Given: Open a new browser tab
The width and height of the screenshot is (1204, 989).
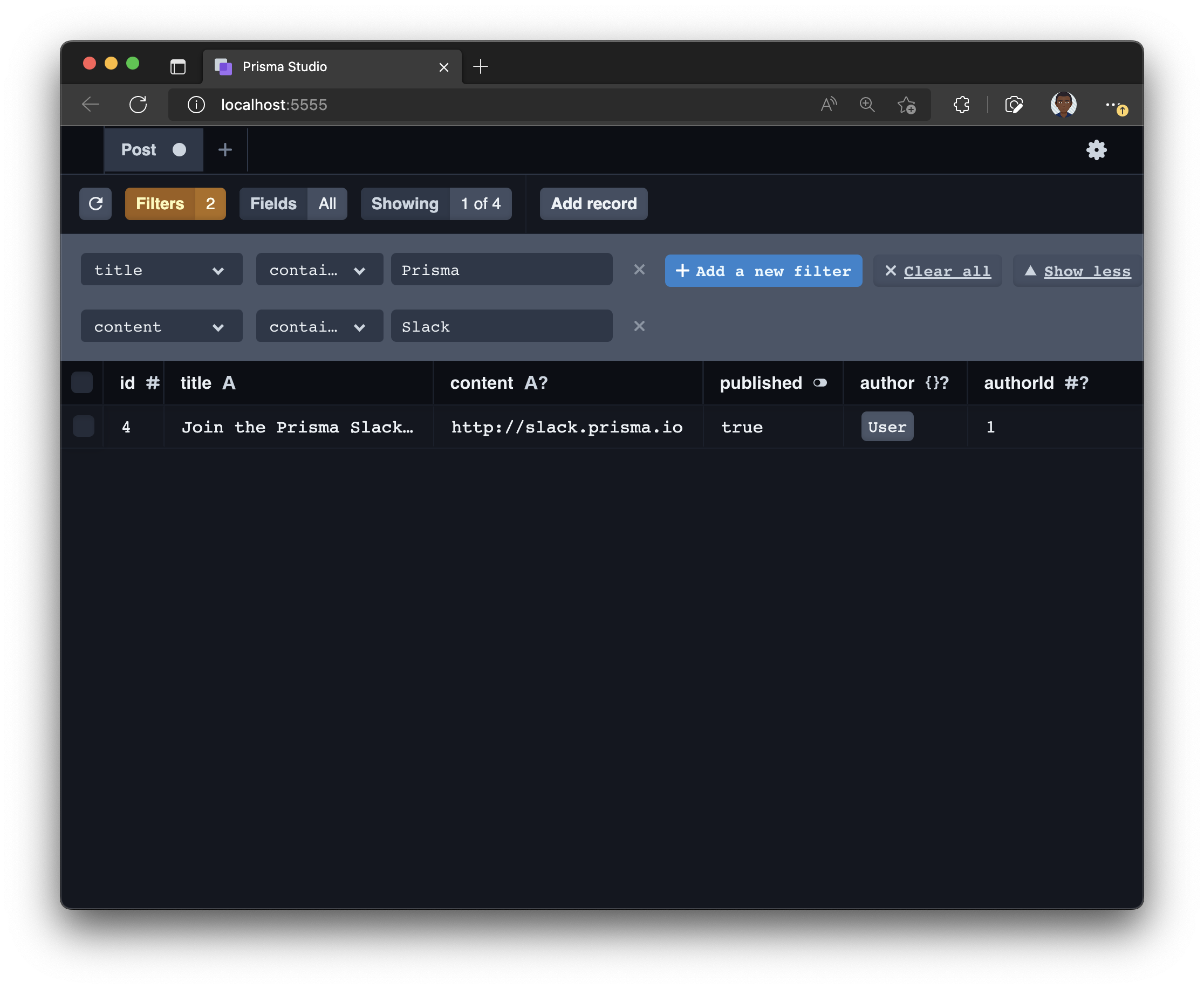Looking at the screenshot, I should tap(480, 67).
